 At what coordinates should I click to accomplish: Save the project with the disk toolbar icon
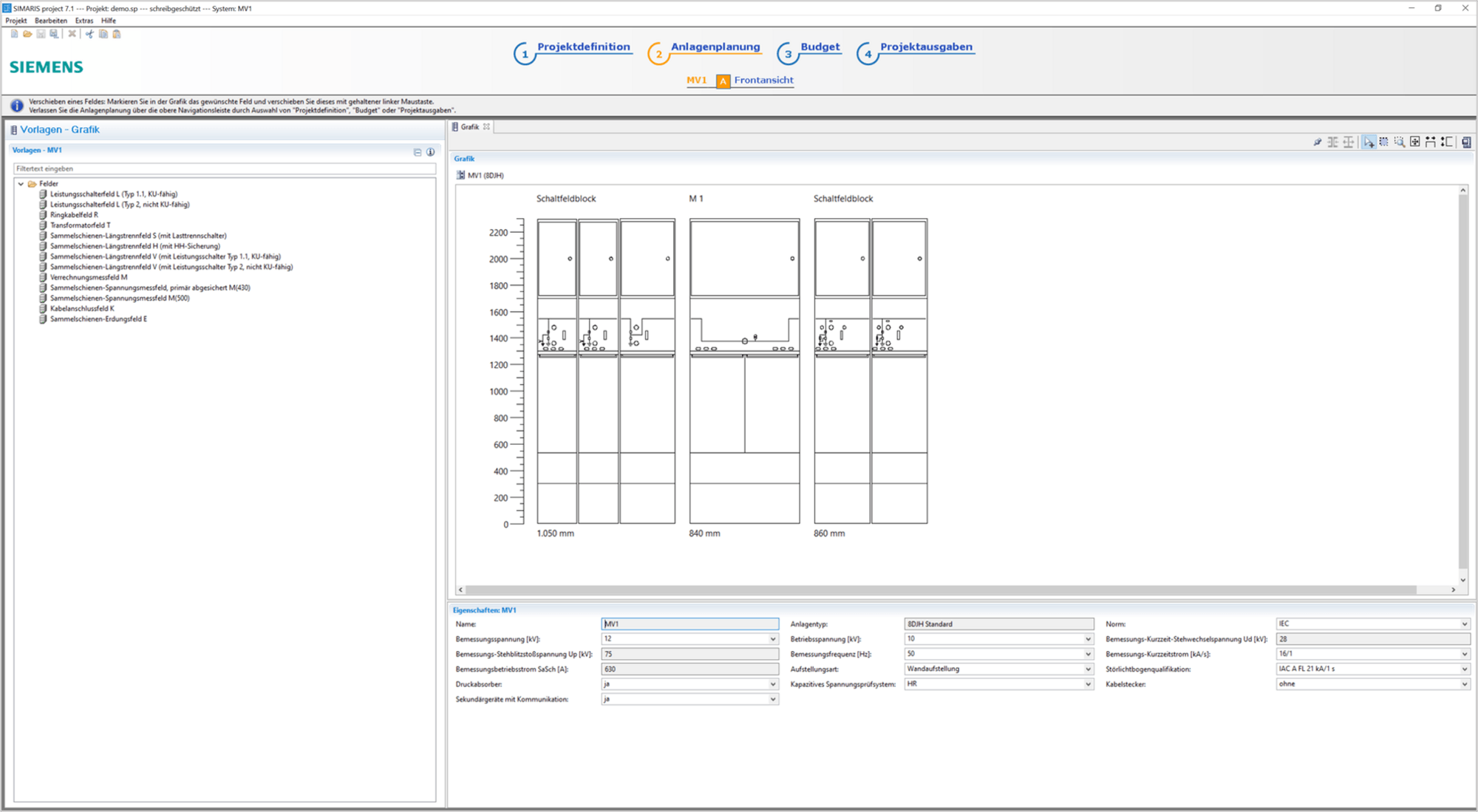[40, 34]
